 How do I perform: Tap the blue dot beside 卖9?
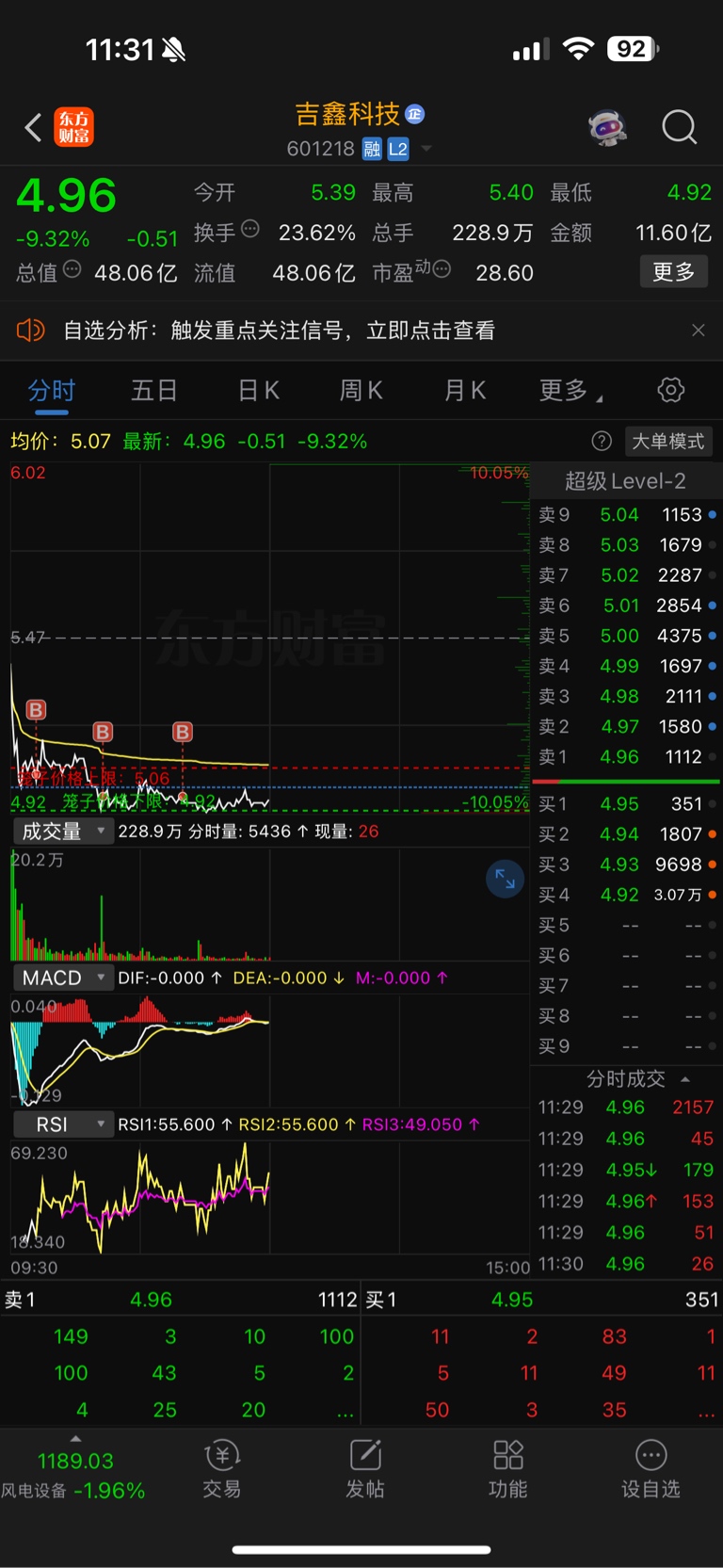click(713, 515)
